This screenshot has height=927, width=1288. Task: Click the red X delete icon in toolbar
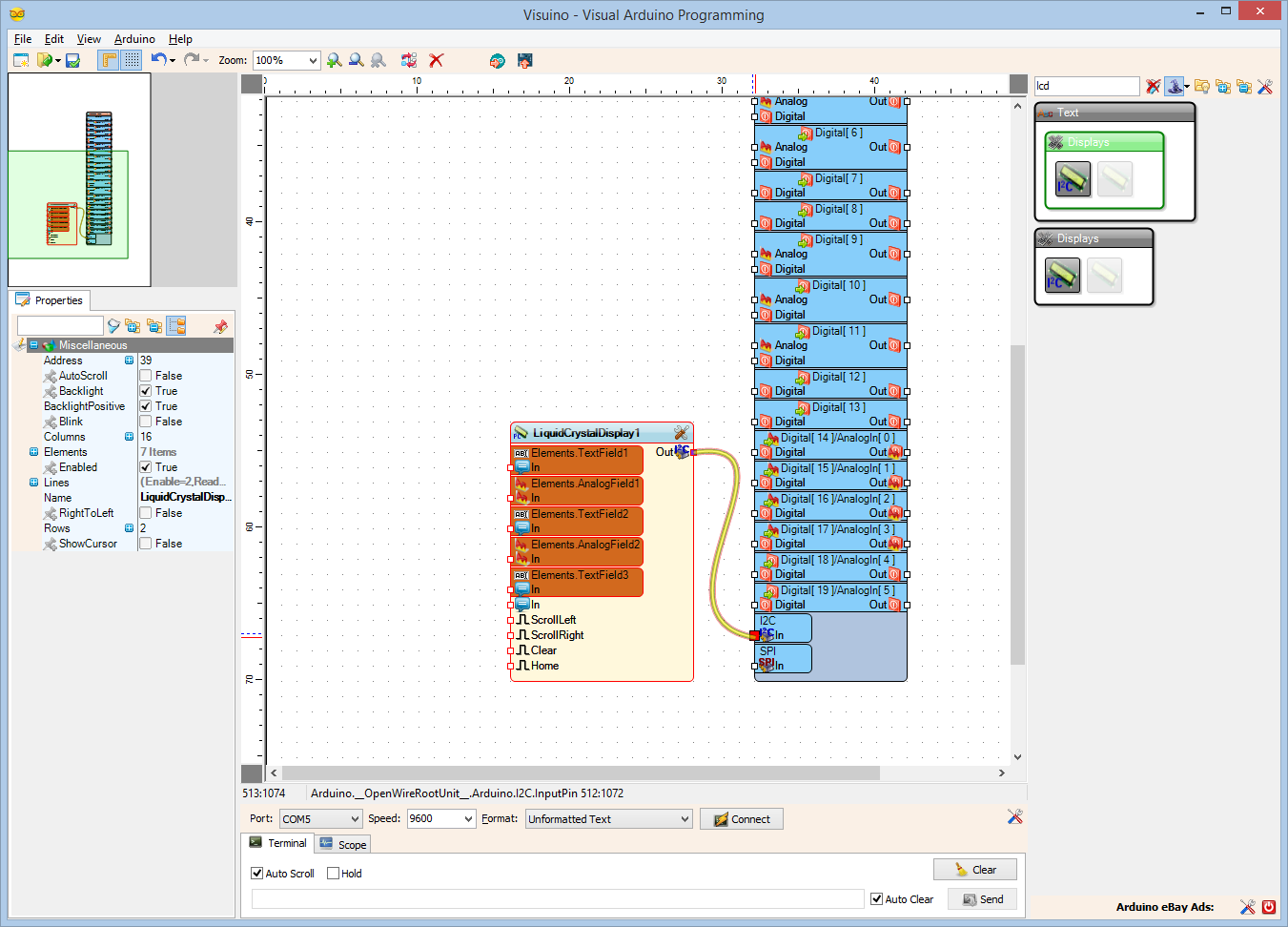coord(437,60)
